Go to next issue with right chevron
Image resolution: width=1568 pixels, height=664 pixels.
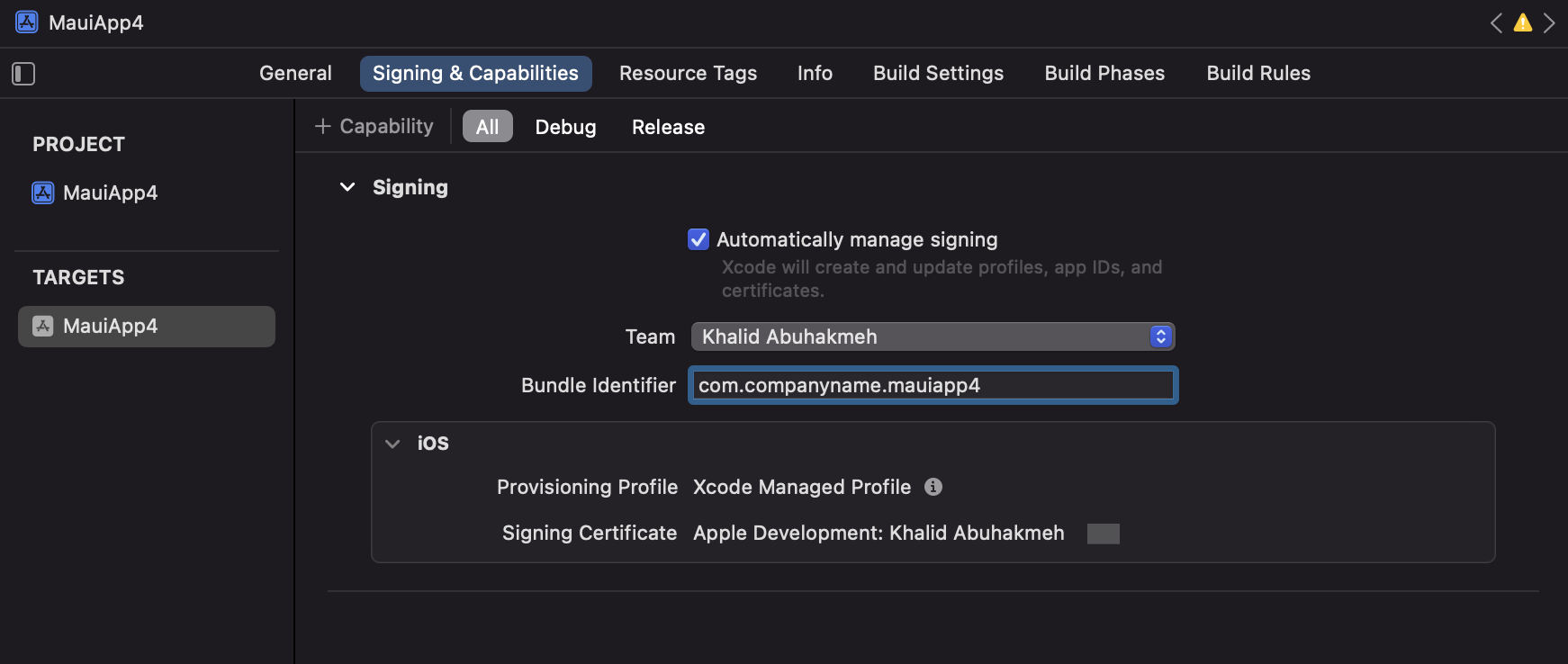click(1549, 22)
